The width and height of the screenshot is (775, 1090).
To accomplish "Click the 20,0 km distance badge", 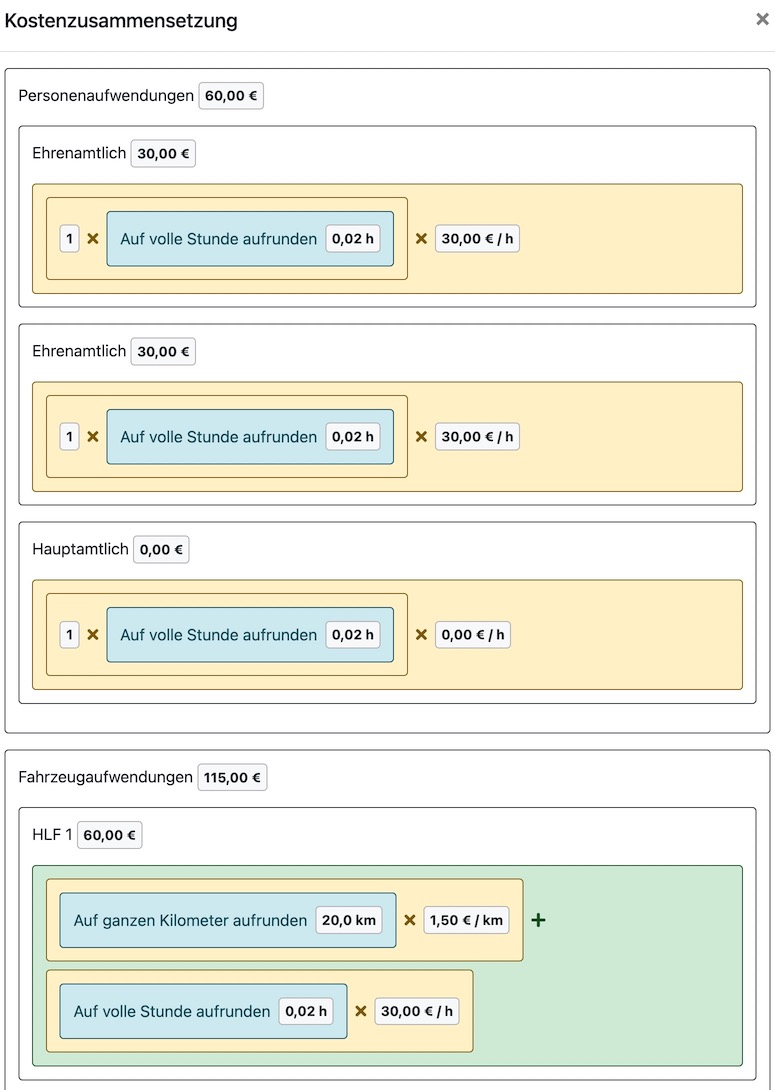I will click(349, 920).
